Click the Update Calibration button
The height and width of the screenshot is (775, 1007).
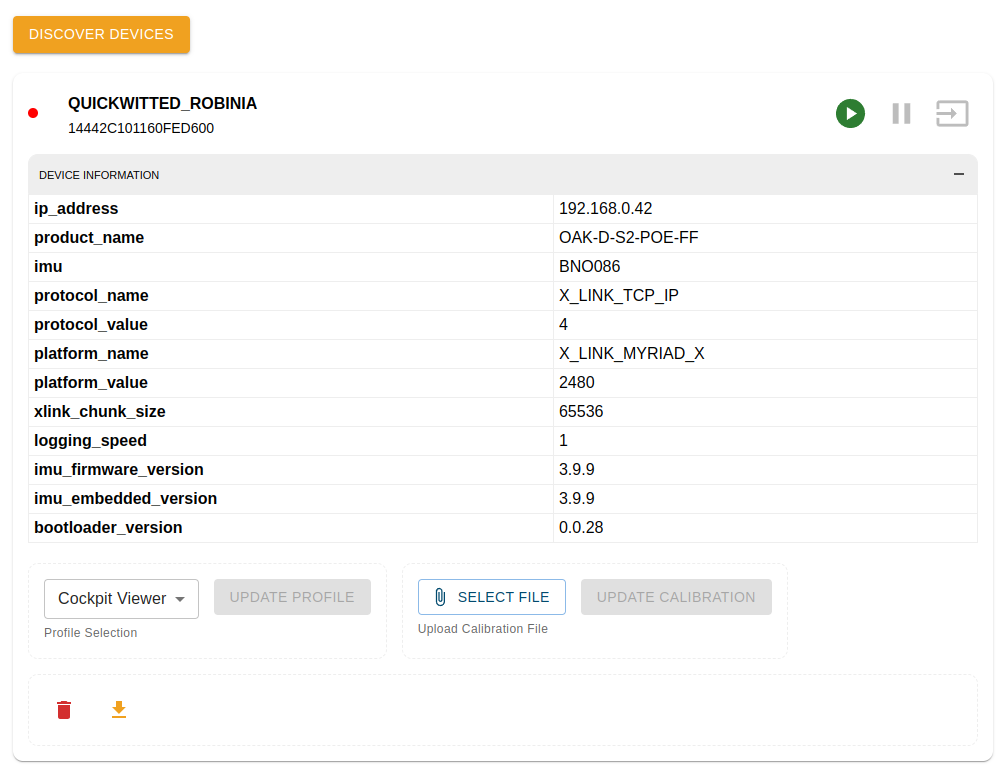tap(676, 597)
